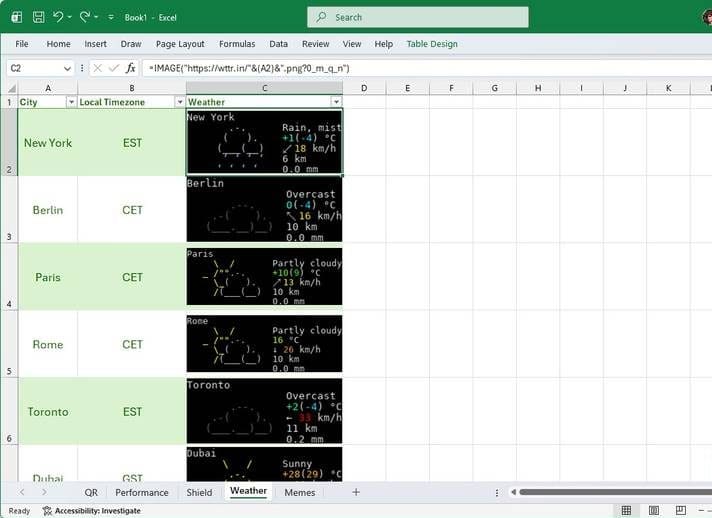Switch to the Draw ribbon tab
The width and height of the screenshot is (712, 518).
tap(131, 44)
